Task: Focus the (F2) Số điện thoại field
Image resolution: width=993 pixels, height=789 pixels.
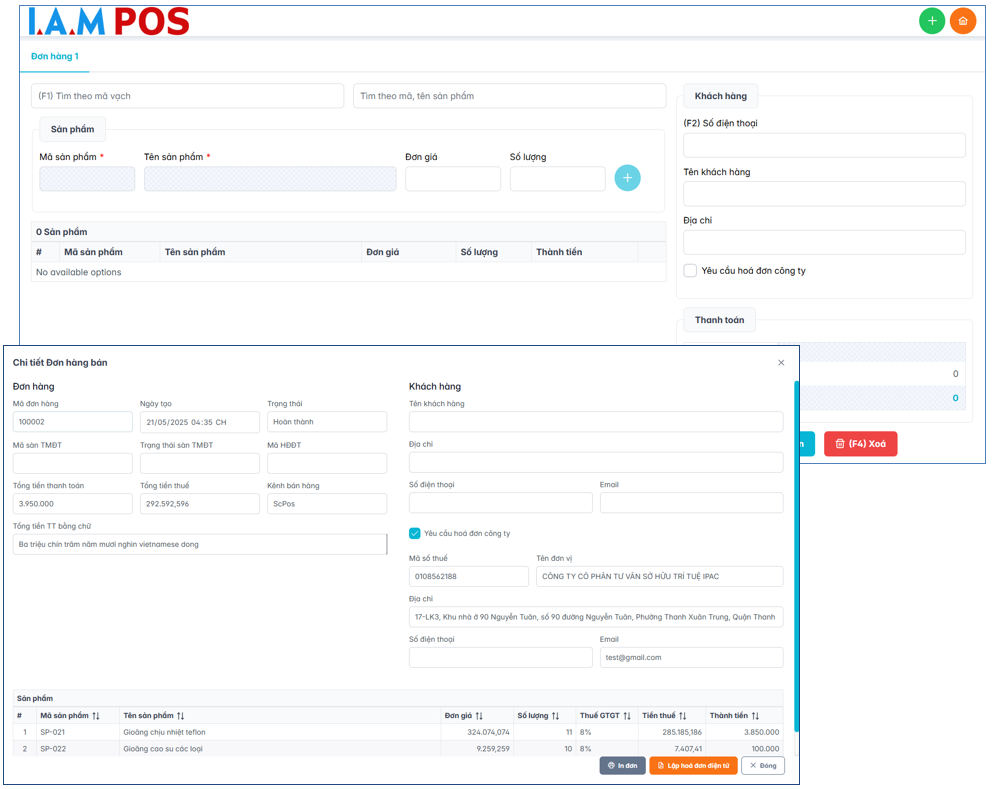Action: 824,145
